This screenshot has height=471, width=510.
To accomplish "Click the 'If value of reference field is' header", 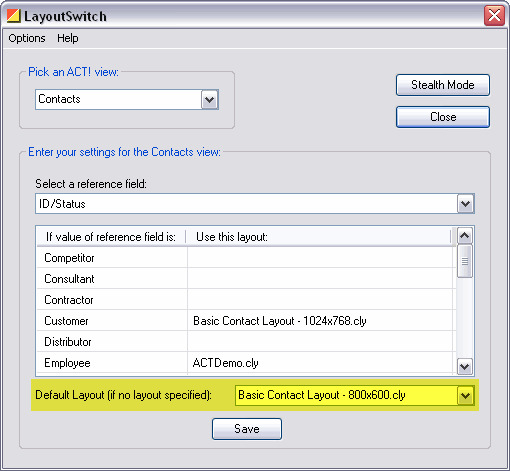I will tap(111, 237).
